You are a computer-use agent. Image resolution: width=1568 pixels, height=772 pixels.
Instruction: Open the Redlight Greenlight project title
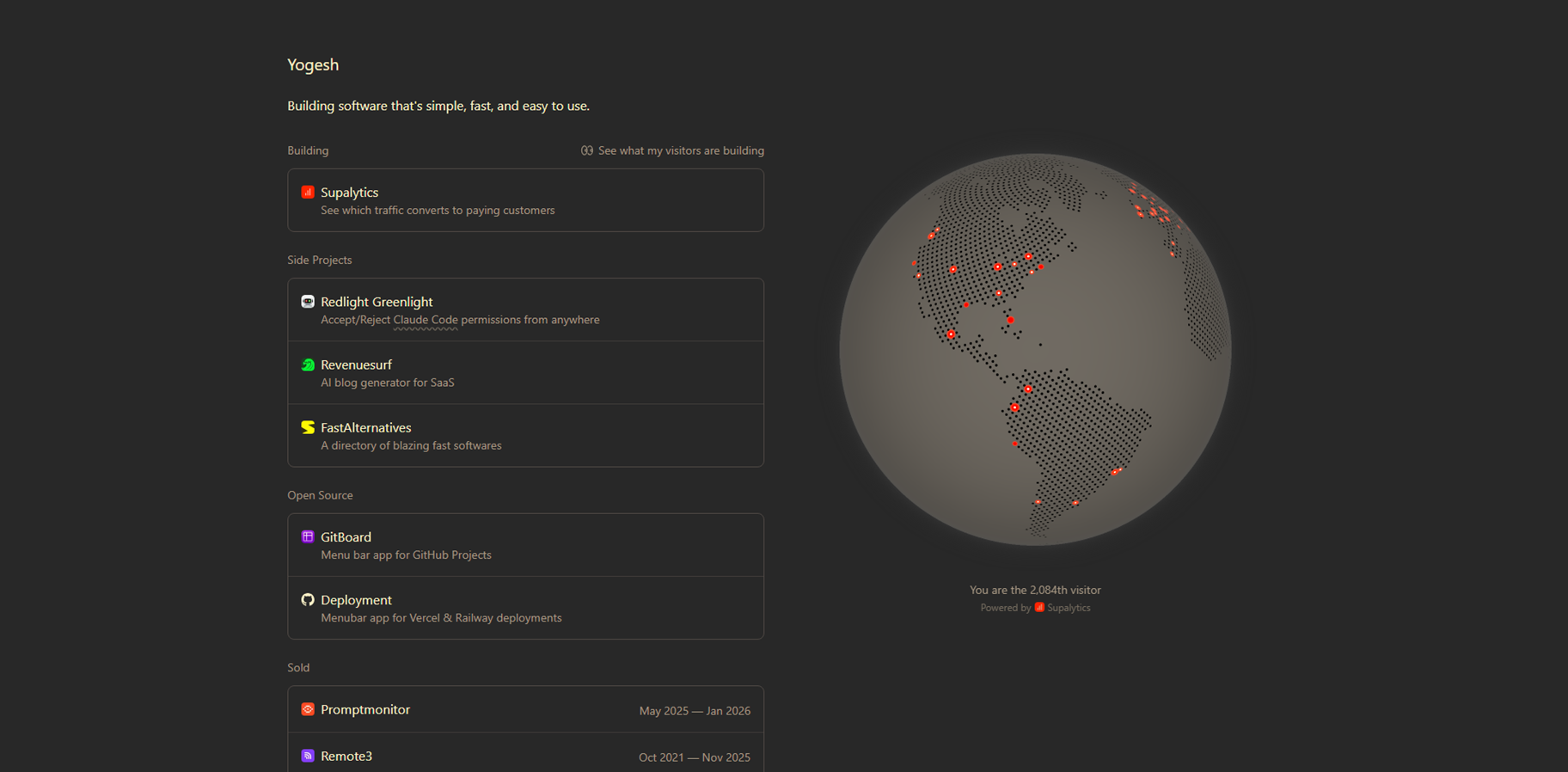[377, 302]
